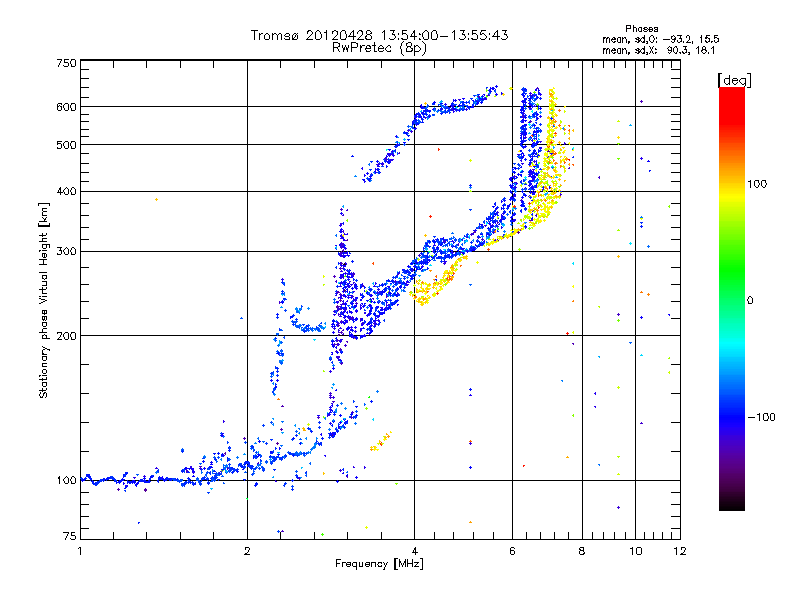Screen dimensions: 800x600
Task: Select the 'RwPretec (8p)' subtitle text
Action: (x=379, y=48)
